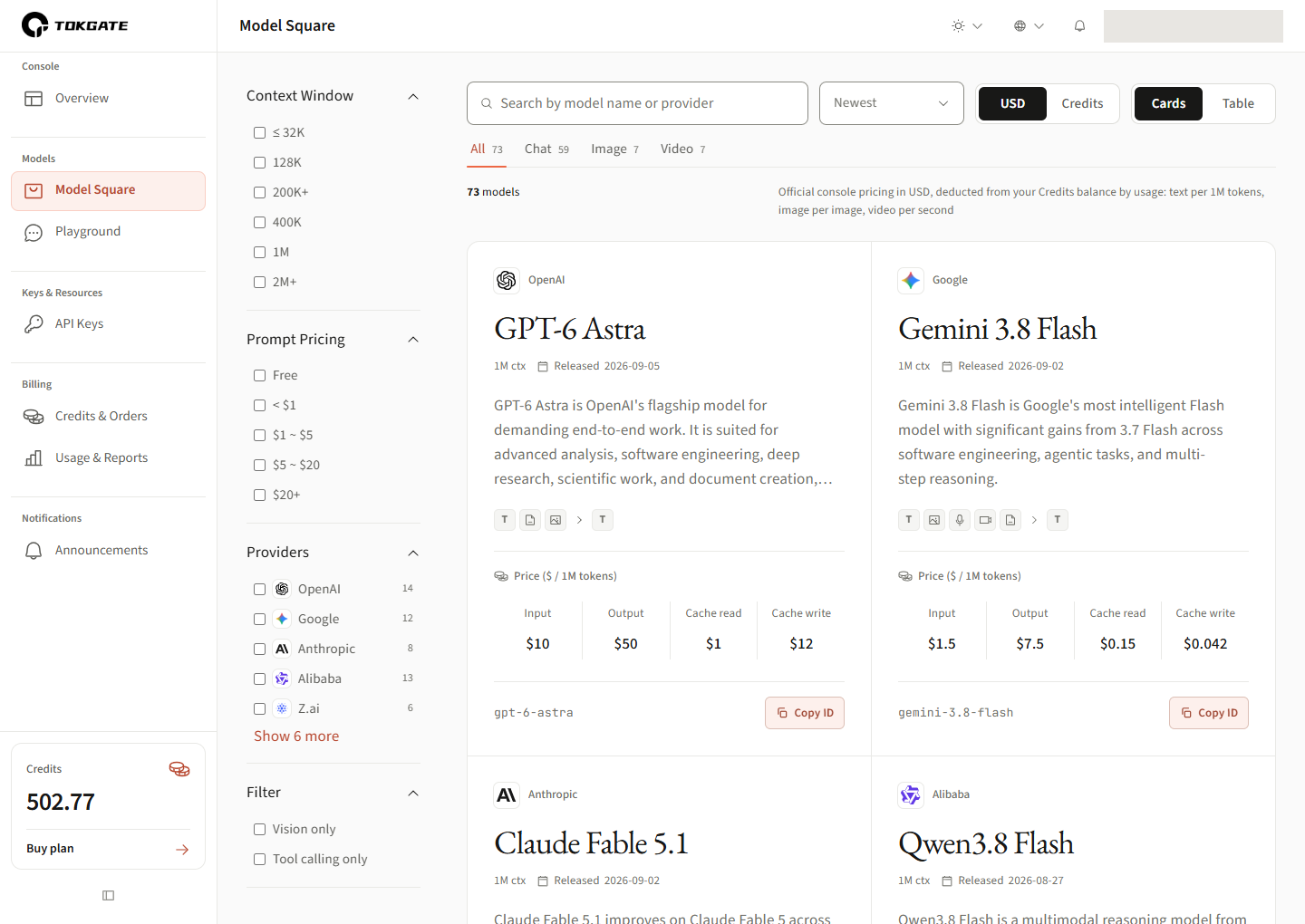Viewport: 1305px width, 924px height.
Task: Open the language globe menu
Action: [x=1029, y=26]
